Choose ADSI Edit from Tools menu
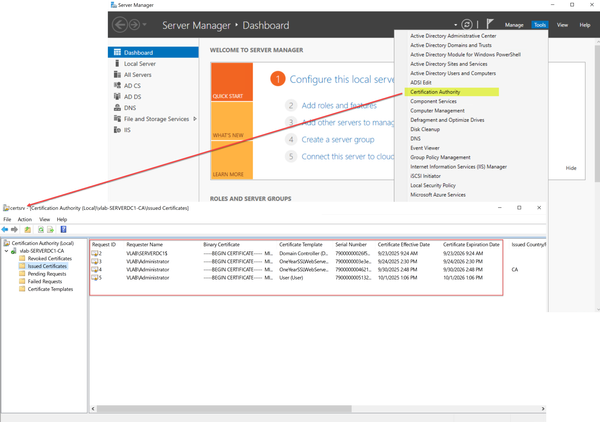 pyautogui.click(x=421, y=83)
